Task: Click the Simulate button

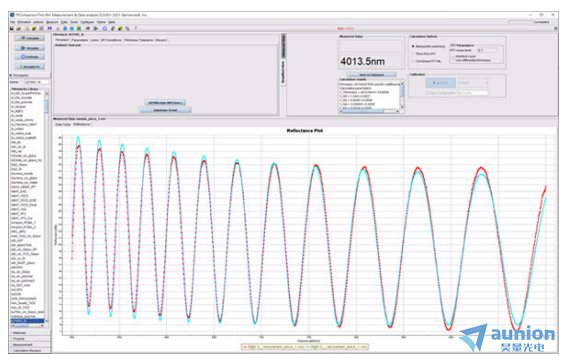Action: 30,48
